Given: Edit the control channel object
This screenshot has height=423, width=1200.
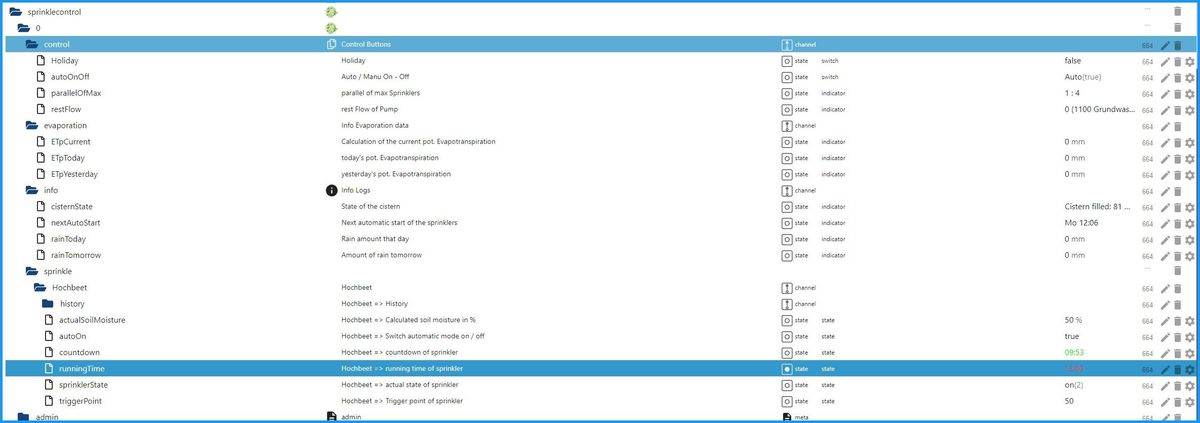Looking at the screenshot, I should [x=1165, y=45].
